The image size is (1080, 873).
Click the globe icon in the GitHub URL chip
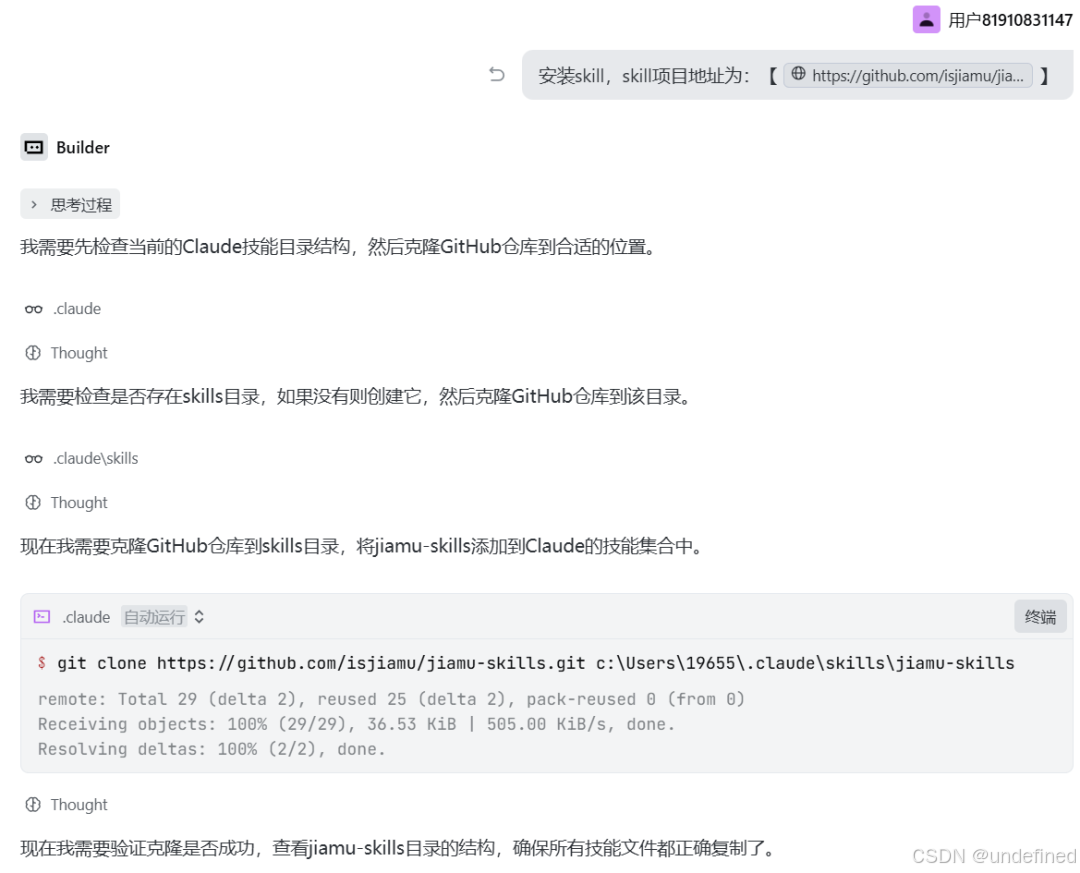(798, 75)
